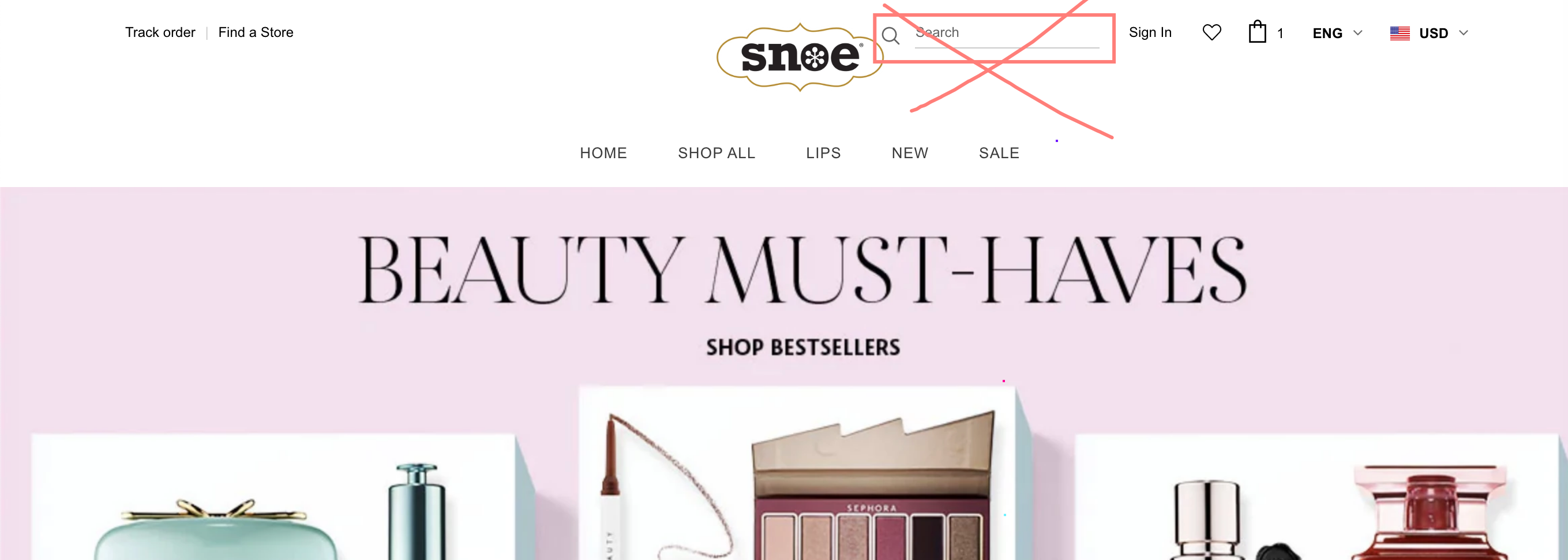Click SHOP BESTSELLERS banner link
This screenshot has width=1568, height=560.
[802, 348]
